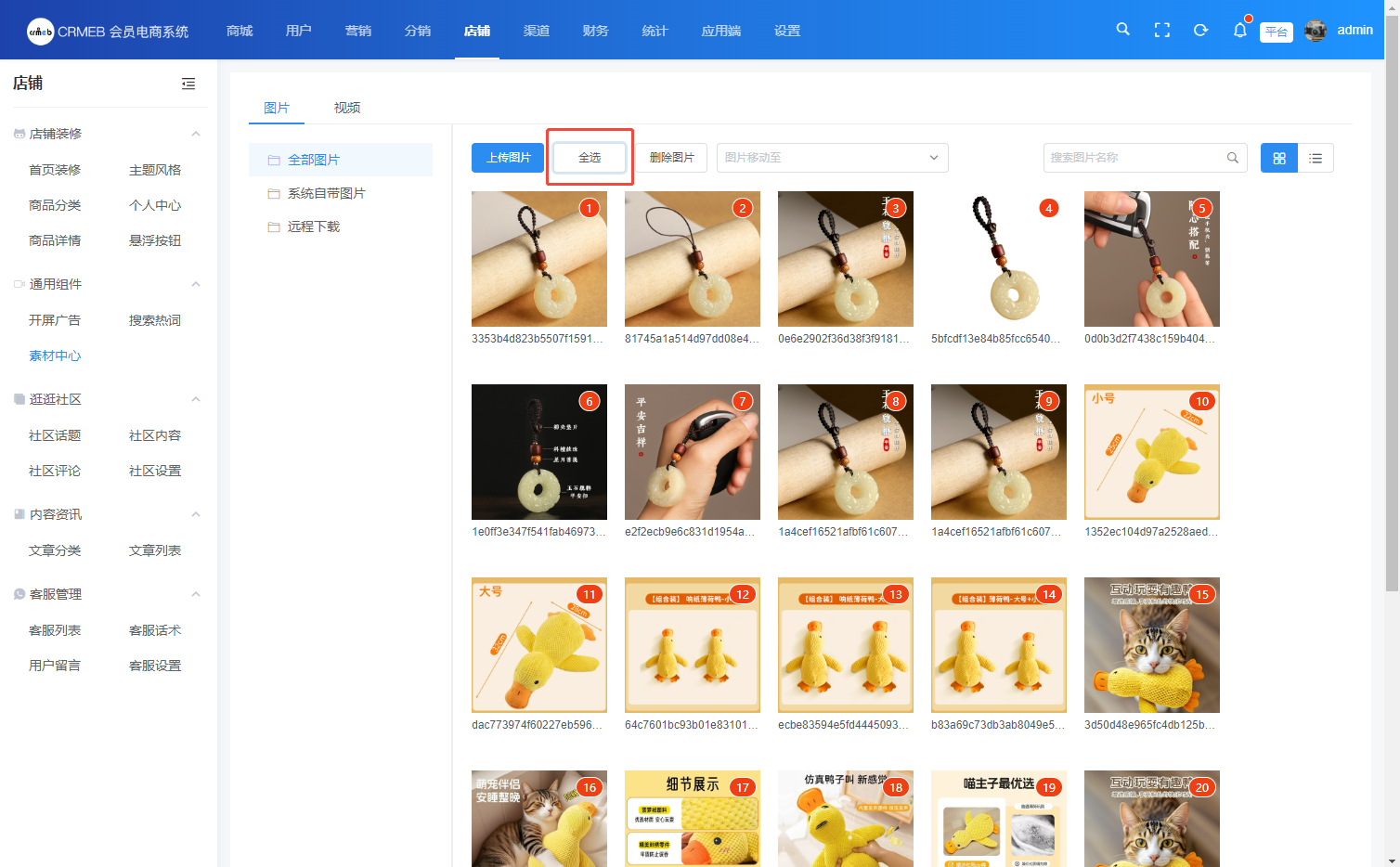Collapse the 店铺装修 menu group
The width and height of the screenshot is (1400, 867).
196,134
